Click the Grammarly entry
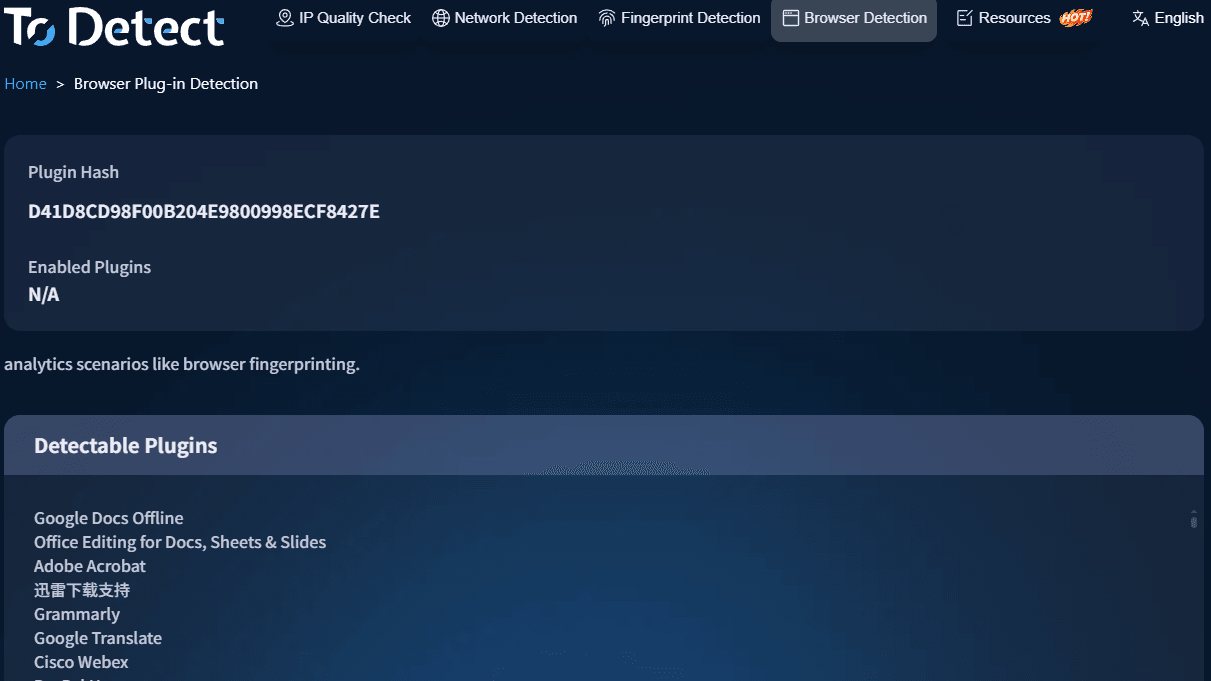1211x681 pixels. (77, 614)
